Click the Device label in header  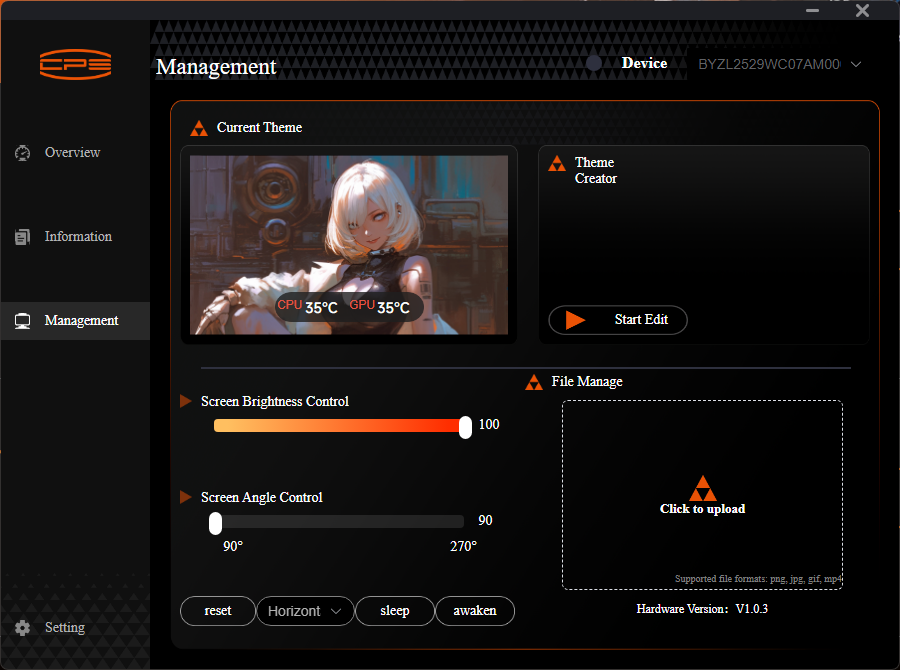[645, 63]
